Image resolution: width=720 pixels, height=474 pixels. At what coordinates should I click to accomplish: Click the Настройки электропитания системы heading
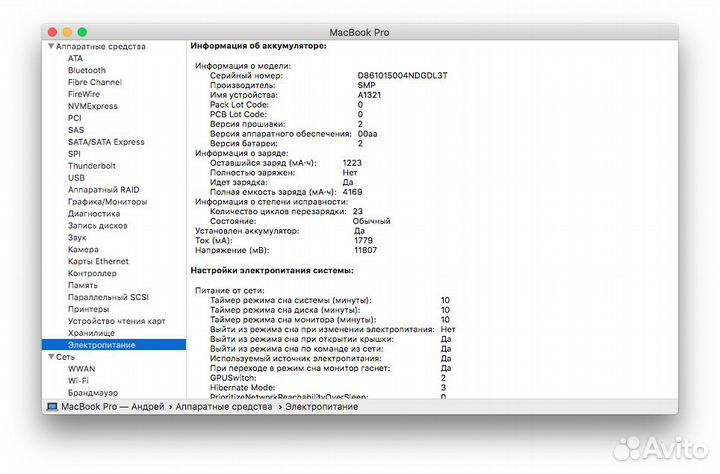[272, 271]
